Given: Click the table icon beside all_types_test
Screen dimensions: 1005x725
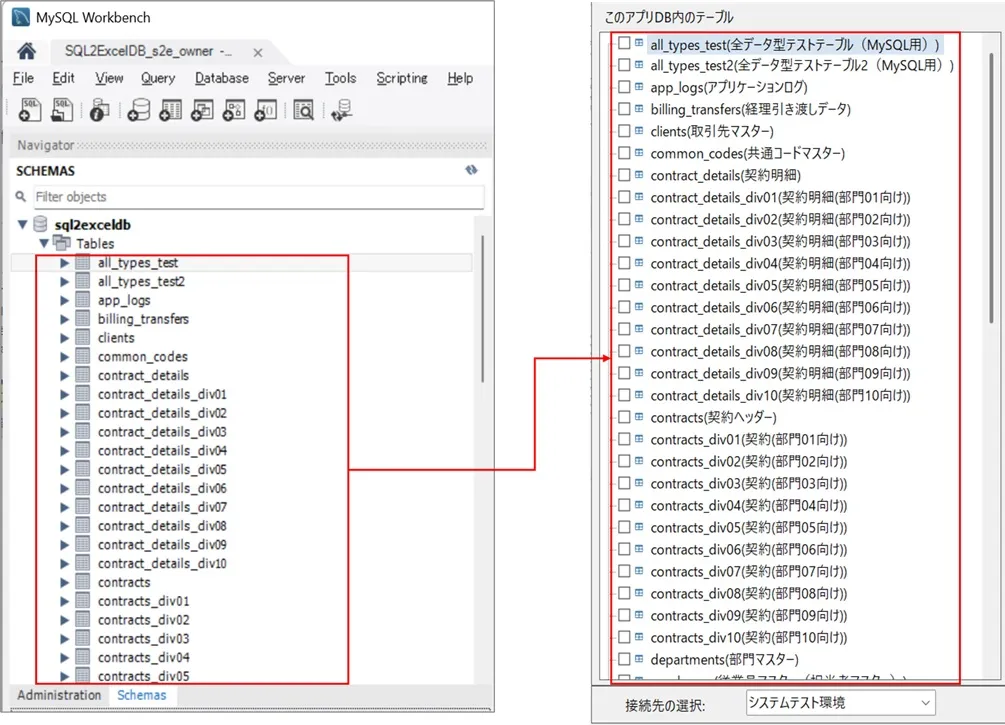Looking at the screenshot, I should (x=83, y=262).
